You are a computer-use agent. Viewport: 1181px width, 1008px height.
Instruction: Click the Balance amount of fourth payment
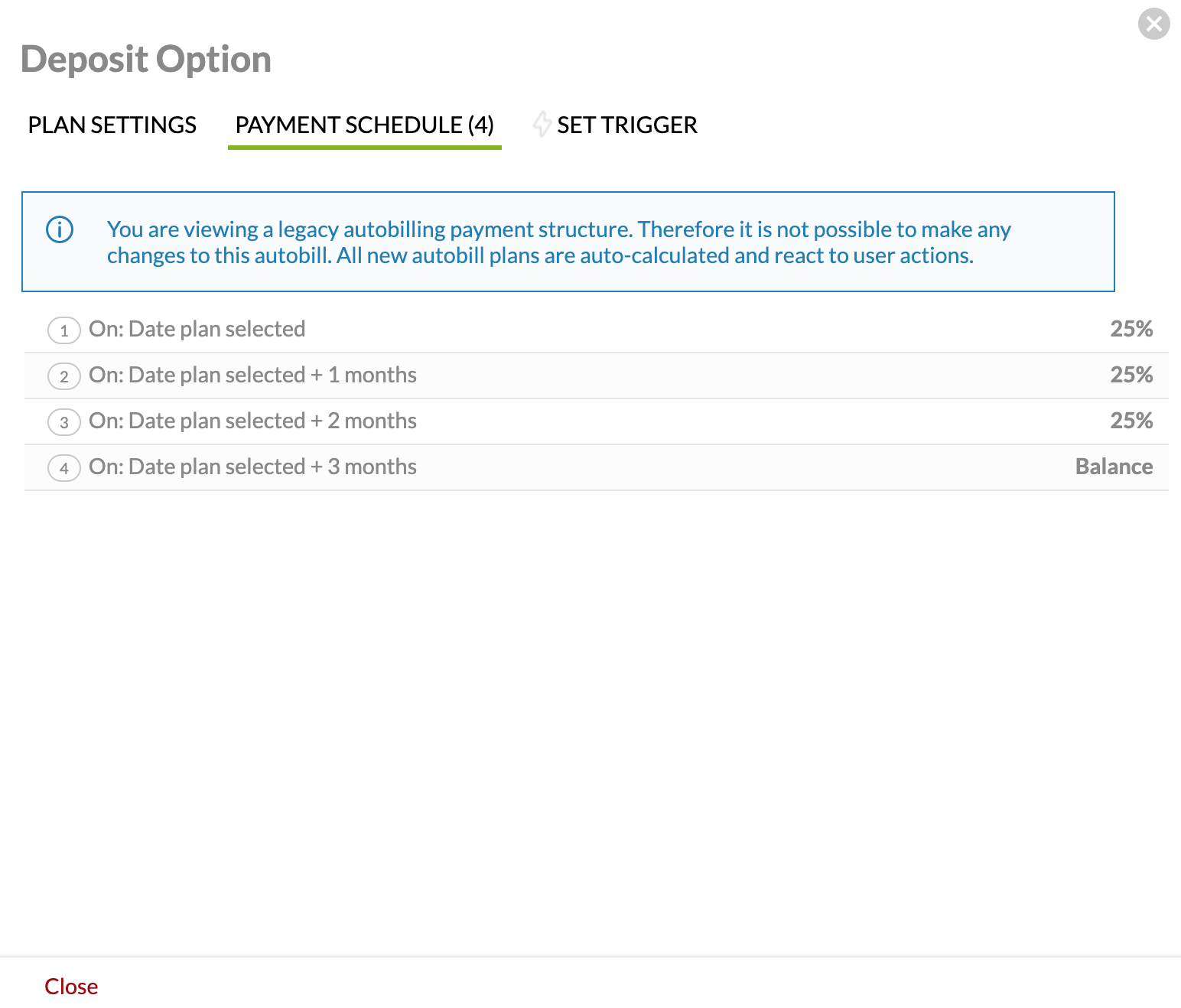coord(1113,467)
